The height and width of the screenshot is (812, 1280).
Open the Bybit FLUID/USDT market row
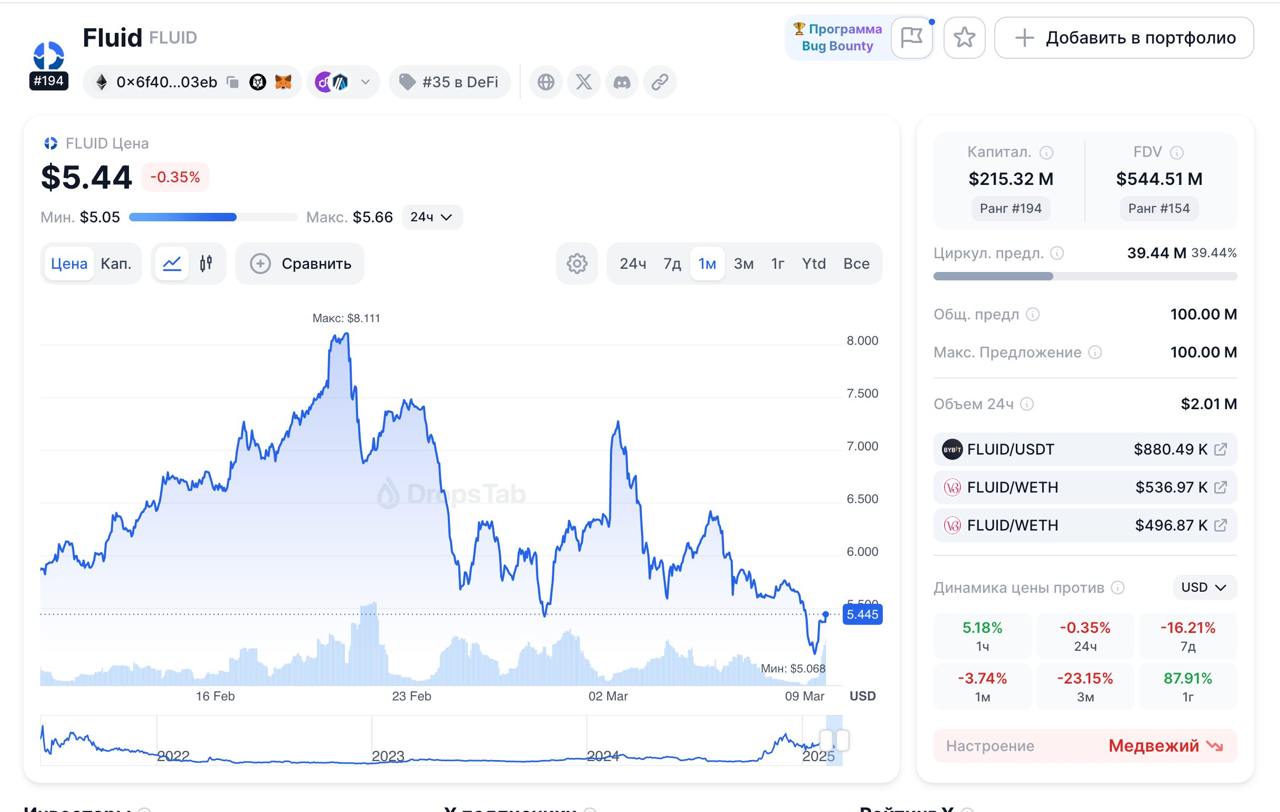(x=1085, y=449)
